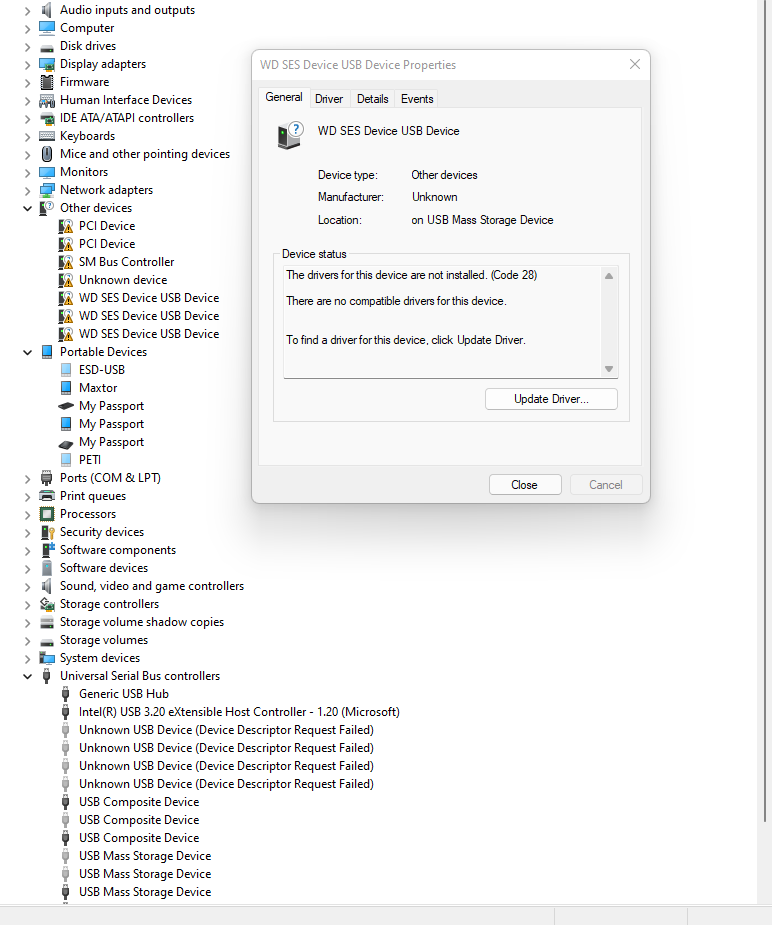Viewport: 772px width, 925px height.
Task: Select the first My Passport entry
Action: click(111, 406)
